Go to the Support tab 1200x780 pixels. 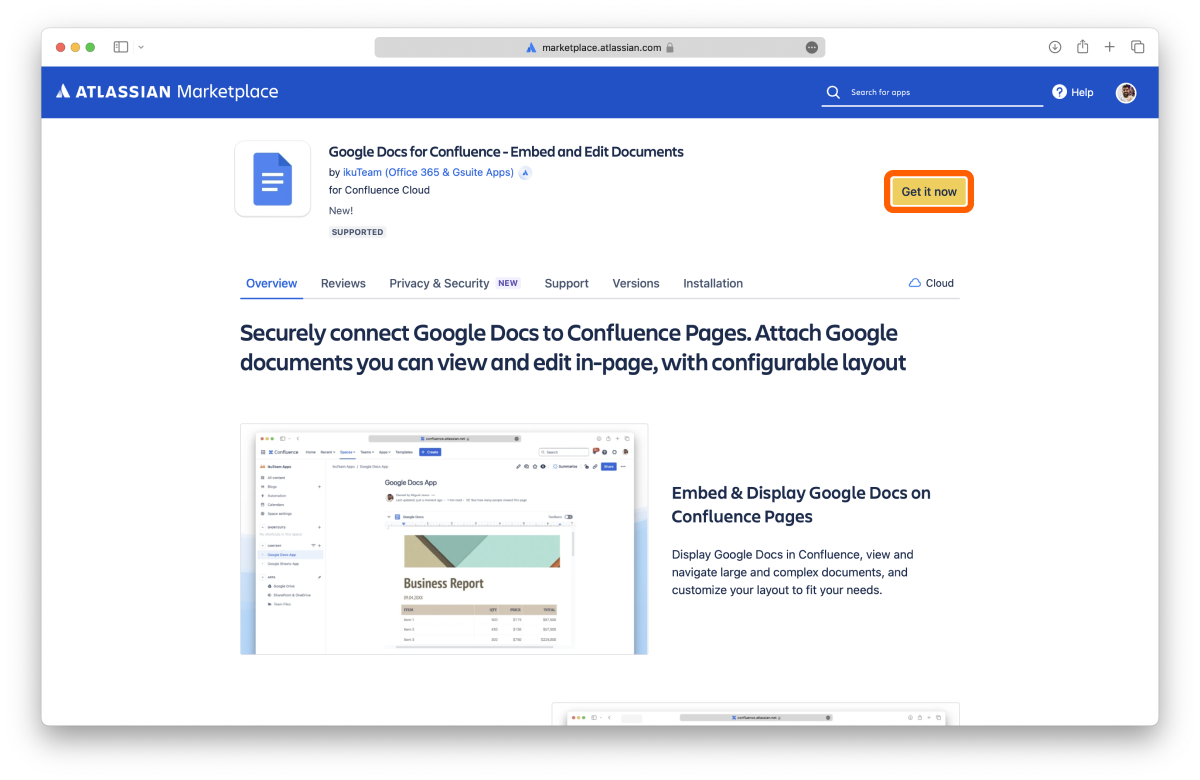(x=566, y=283)
